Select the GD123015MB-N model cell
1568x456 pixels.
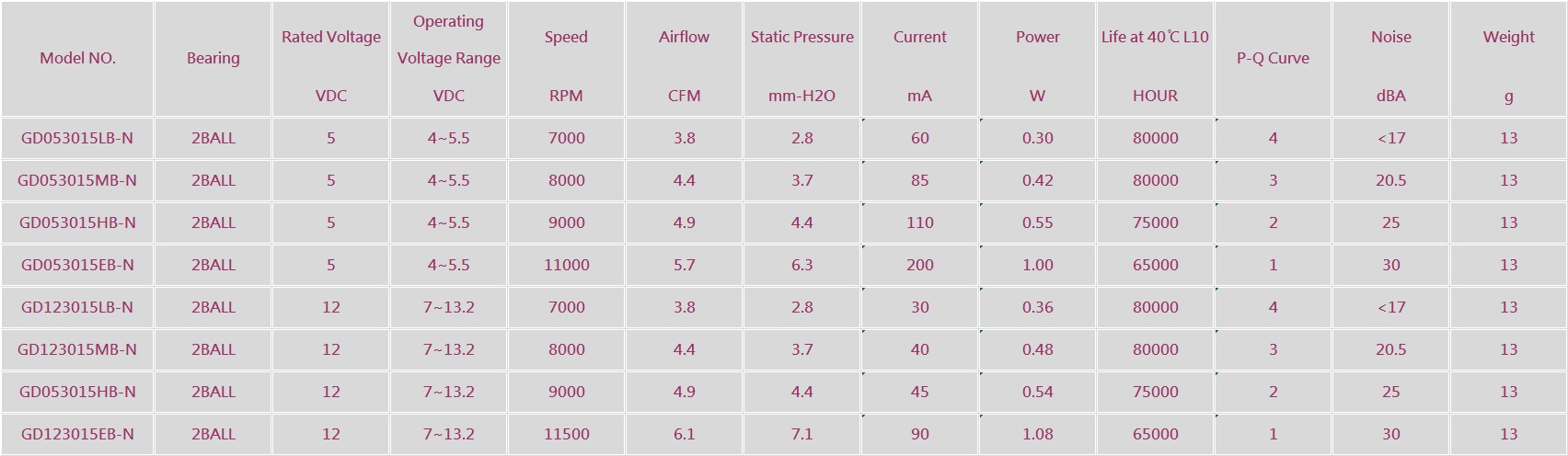click(77, 349)
